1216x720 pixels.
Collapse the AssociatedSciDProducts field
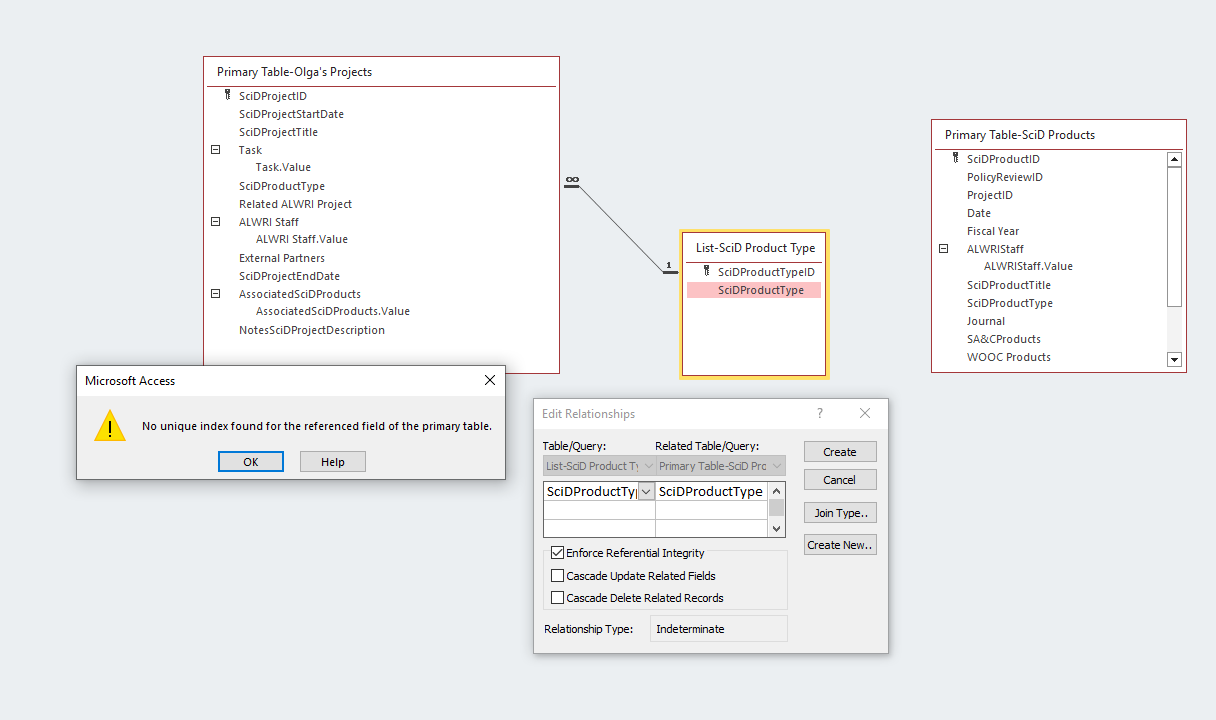click(215, 294)
